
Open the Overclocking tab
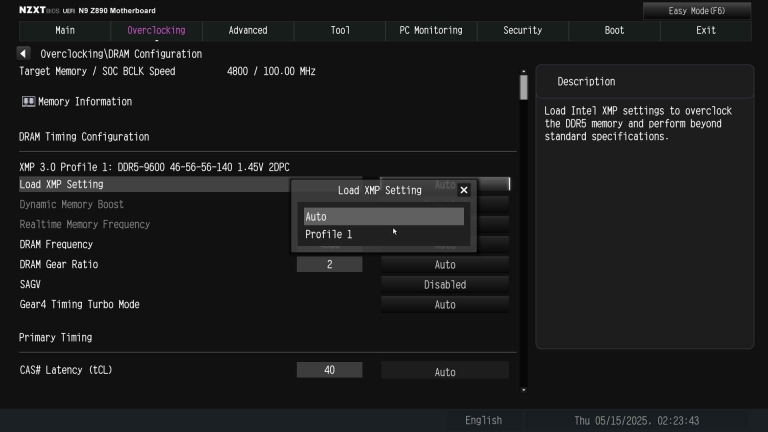(x=156, y=30)
